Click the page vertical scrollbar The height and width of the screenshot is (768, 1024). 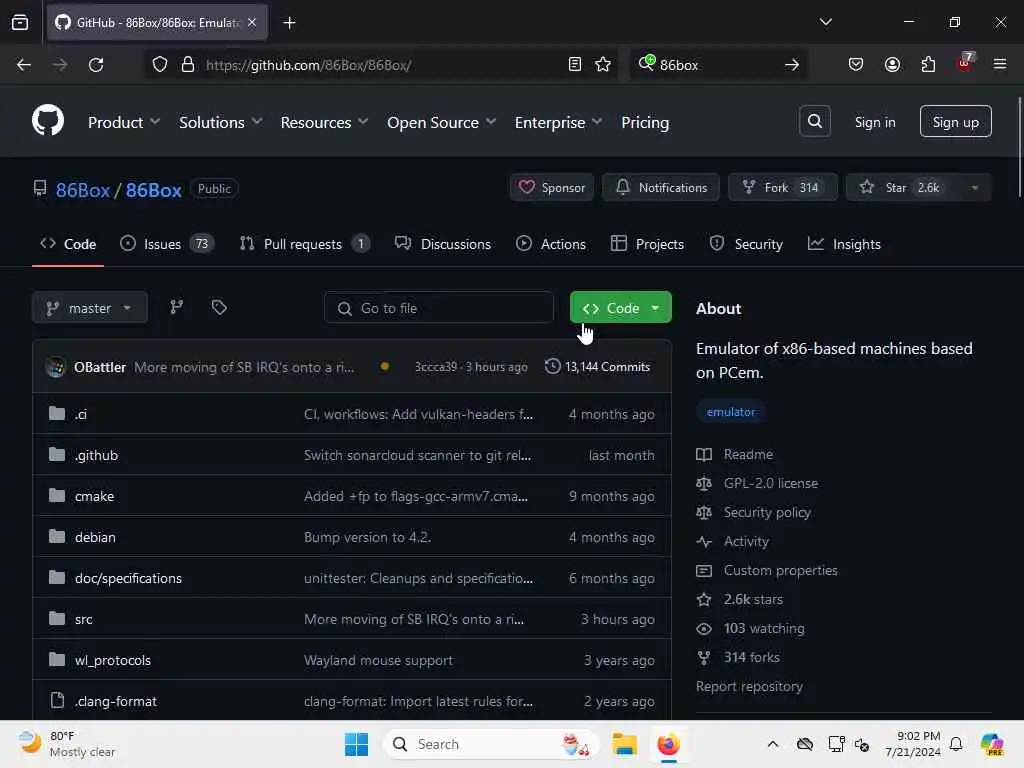pos(1019,147)
